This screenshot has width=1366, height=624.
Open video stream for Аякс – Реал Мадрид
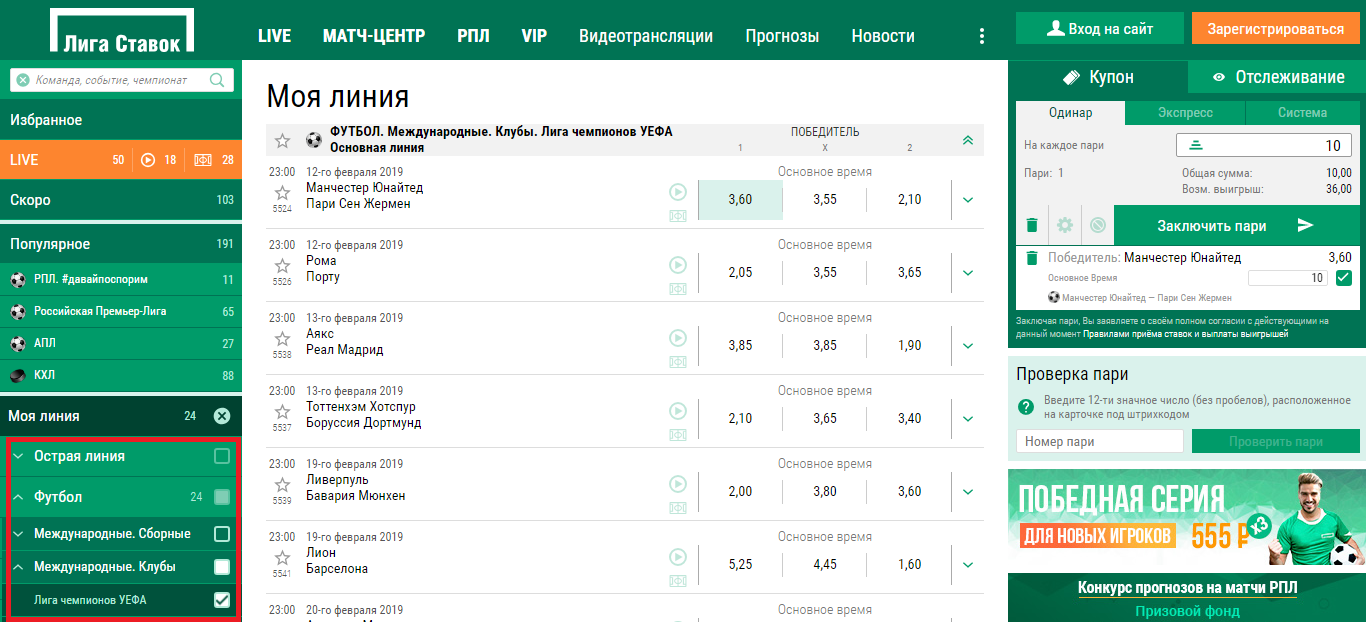(678, 338)
